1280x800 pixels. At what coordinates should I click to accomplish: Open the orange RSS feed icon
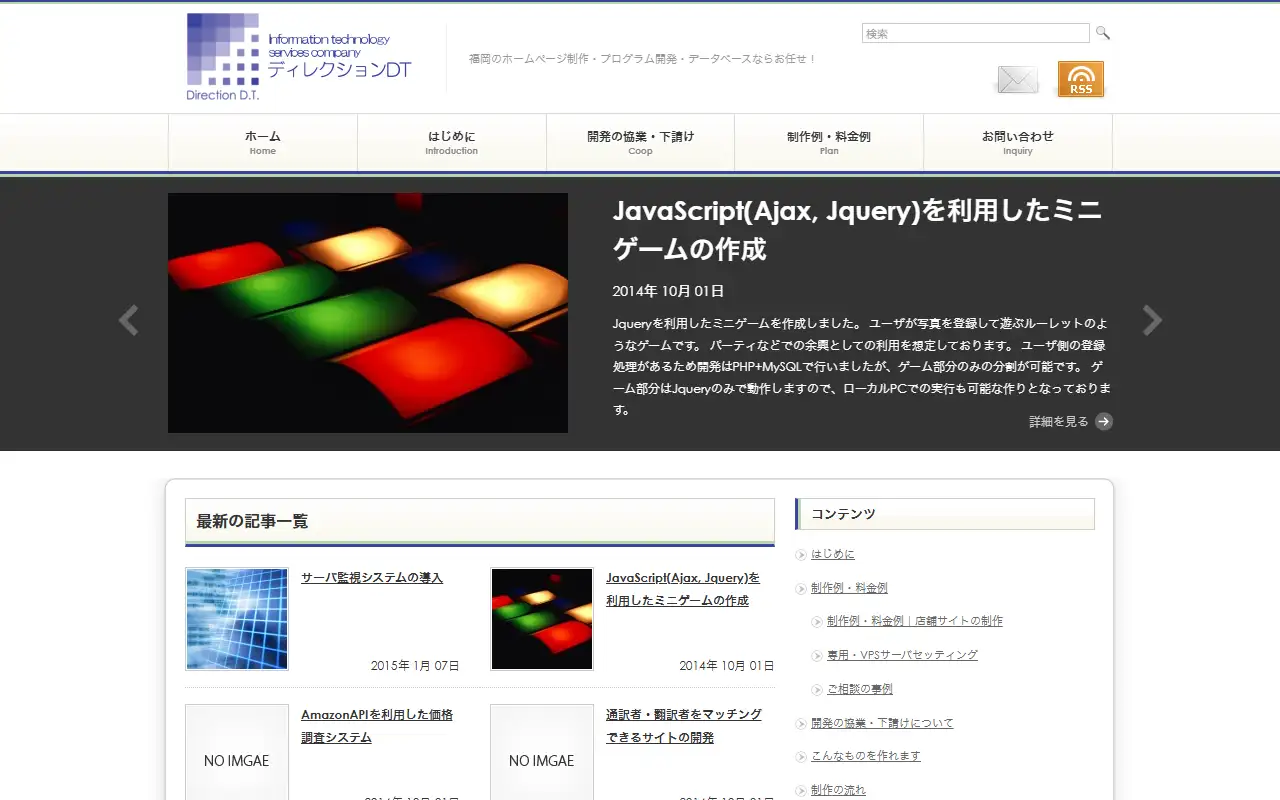pos(1081,79)
